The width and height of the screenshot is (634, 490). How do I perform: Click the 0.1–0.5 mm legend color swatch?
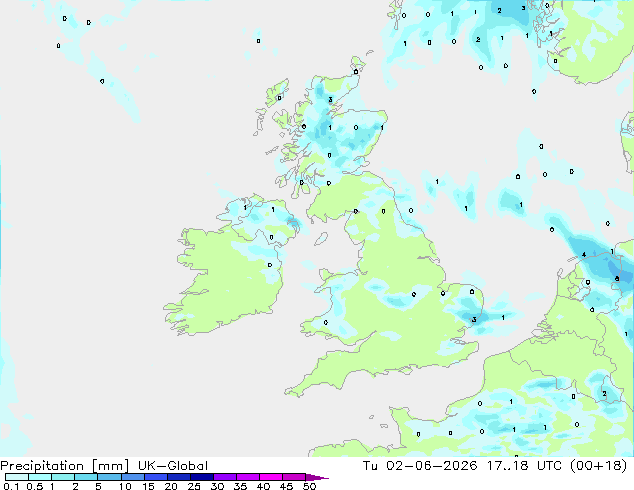(17, 477)
